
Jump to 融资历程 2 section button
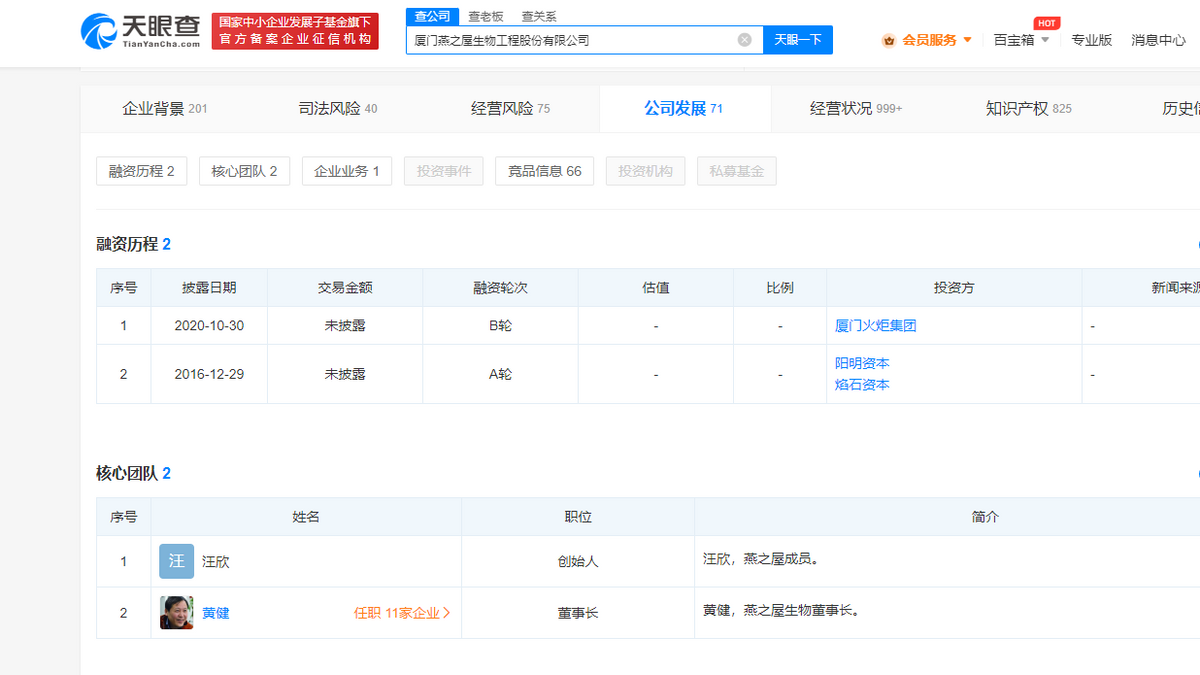click(142, 171)
